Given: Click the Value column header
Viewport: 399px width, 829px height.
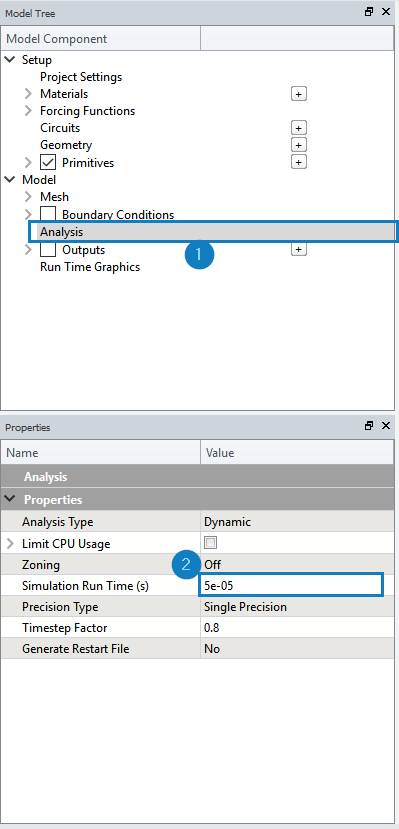Looking at the screenshot, I should 297,453.
